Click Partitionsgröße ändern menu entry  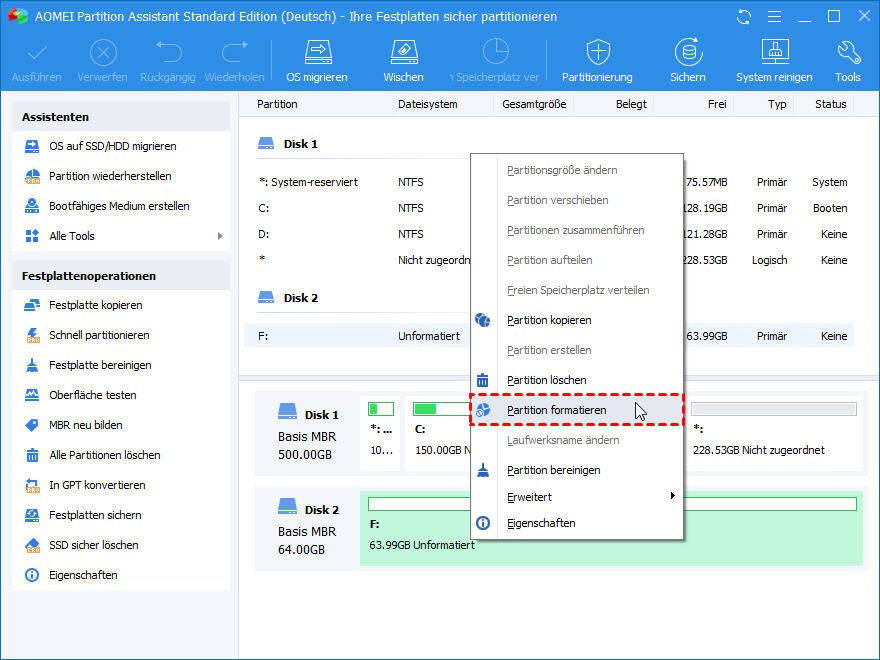pos(576,171)
